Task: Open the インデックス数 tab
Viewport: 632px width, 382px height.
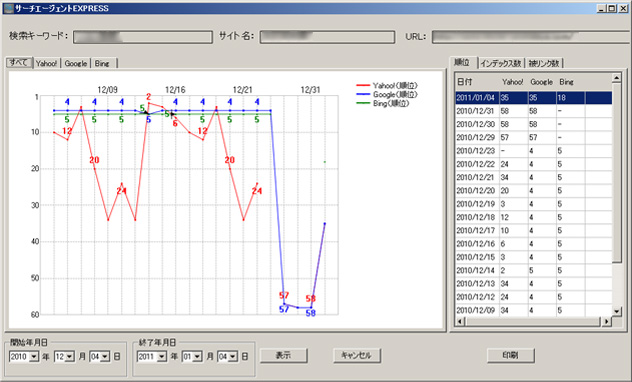Action: point(501,63)
